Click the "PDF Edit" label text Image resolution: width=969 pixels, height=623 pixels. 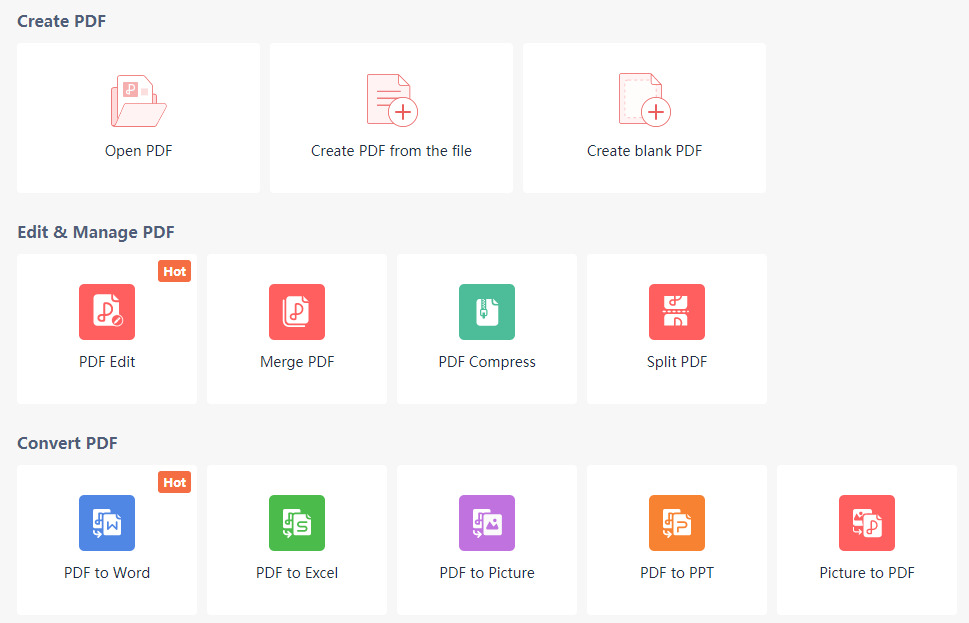tap(107, 362)
